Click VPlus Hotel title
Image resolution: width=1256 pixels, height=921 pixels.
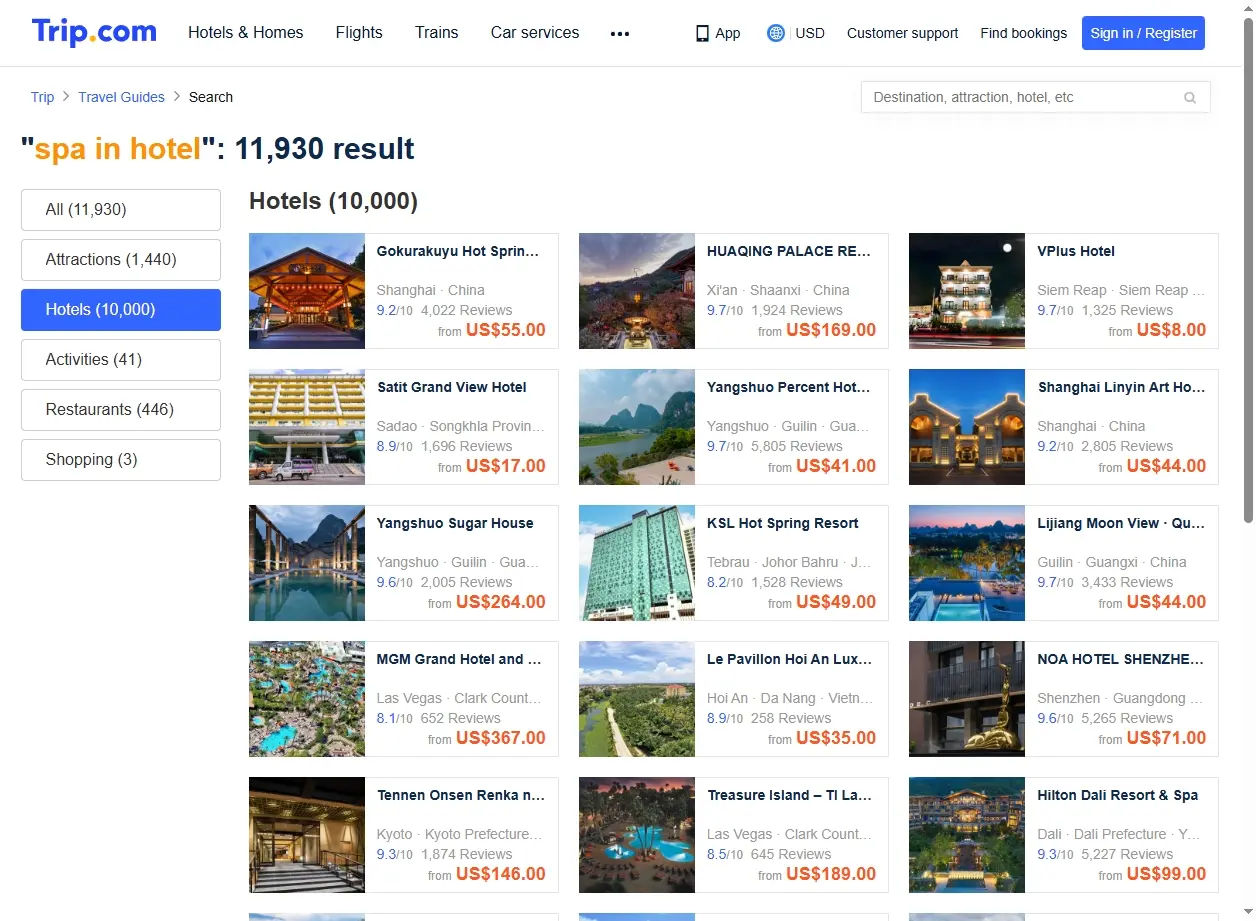pyautogui.click(x=1076, y=252)
